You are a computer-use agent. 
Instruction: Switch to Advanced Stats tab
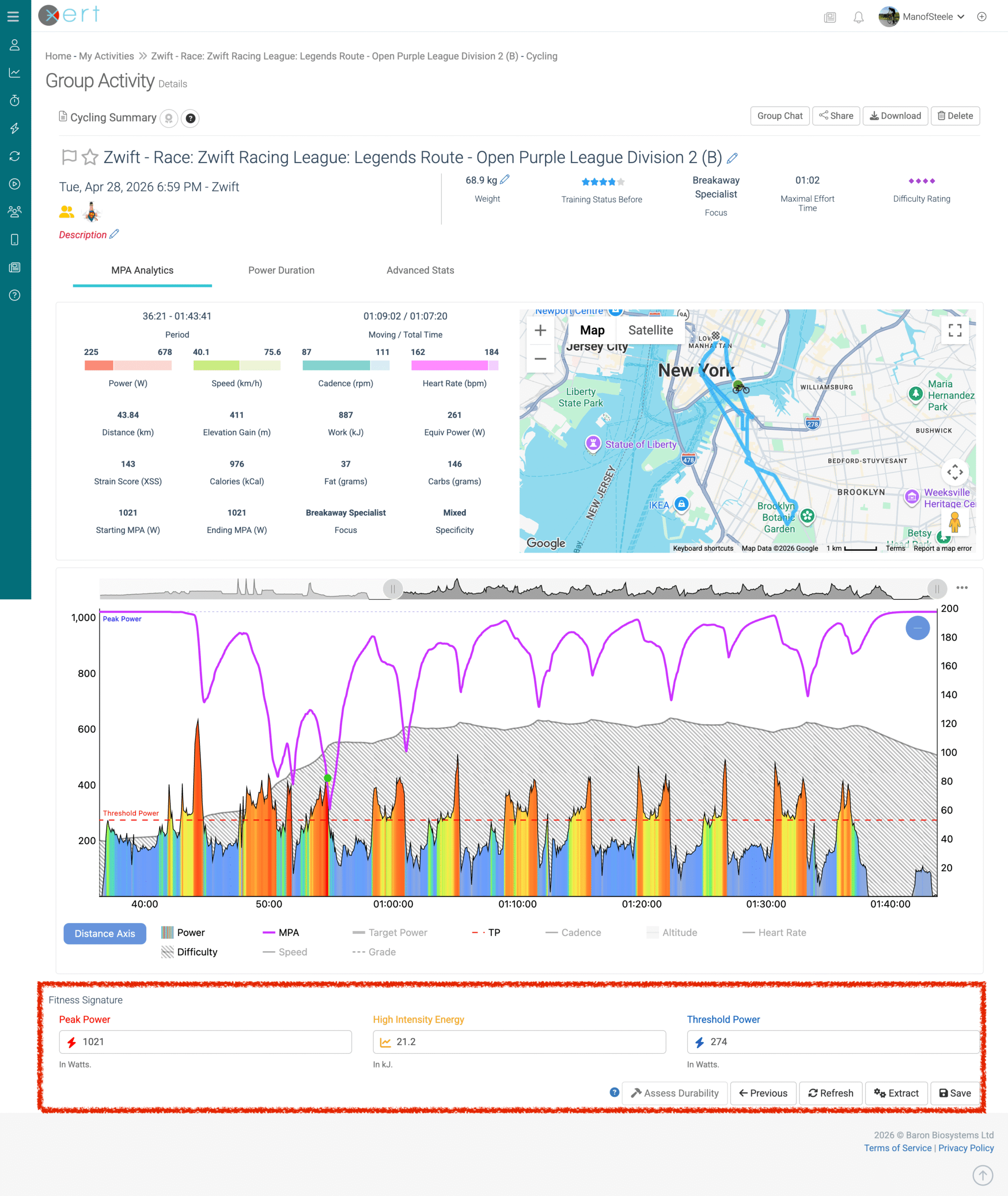pos(420,271)
